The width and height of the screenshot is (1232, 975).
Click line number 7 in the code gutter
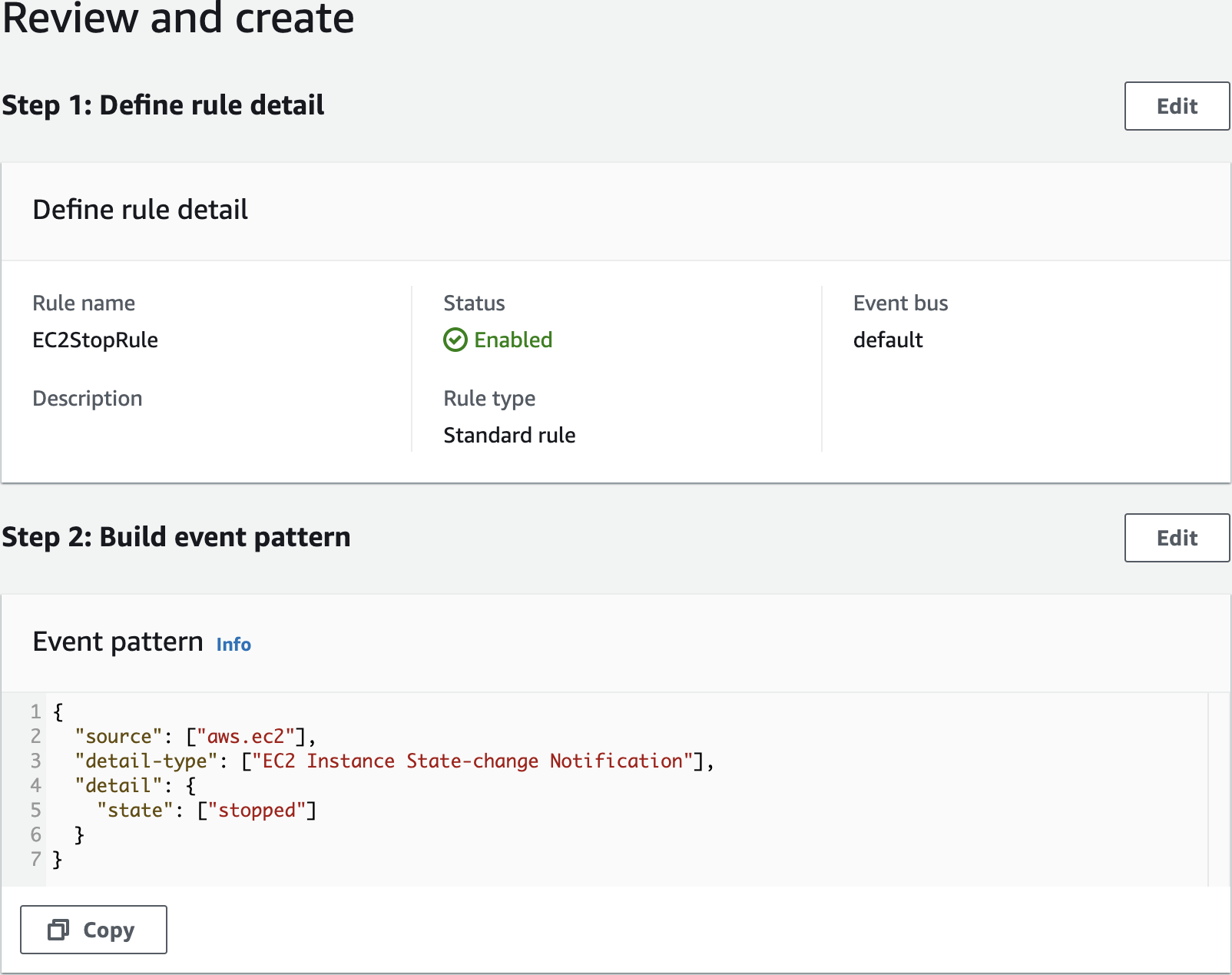[35, 859]
